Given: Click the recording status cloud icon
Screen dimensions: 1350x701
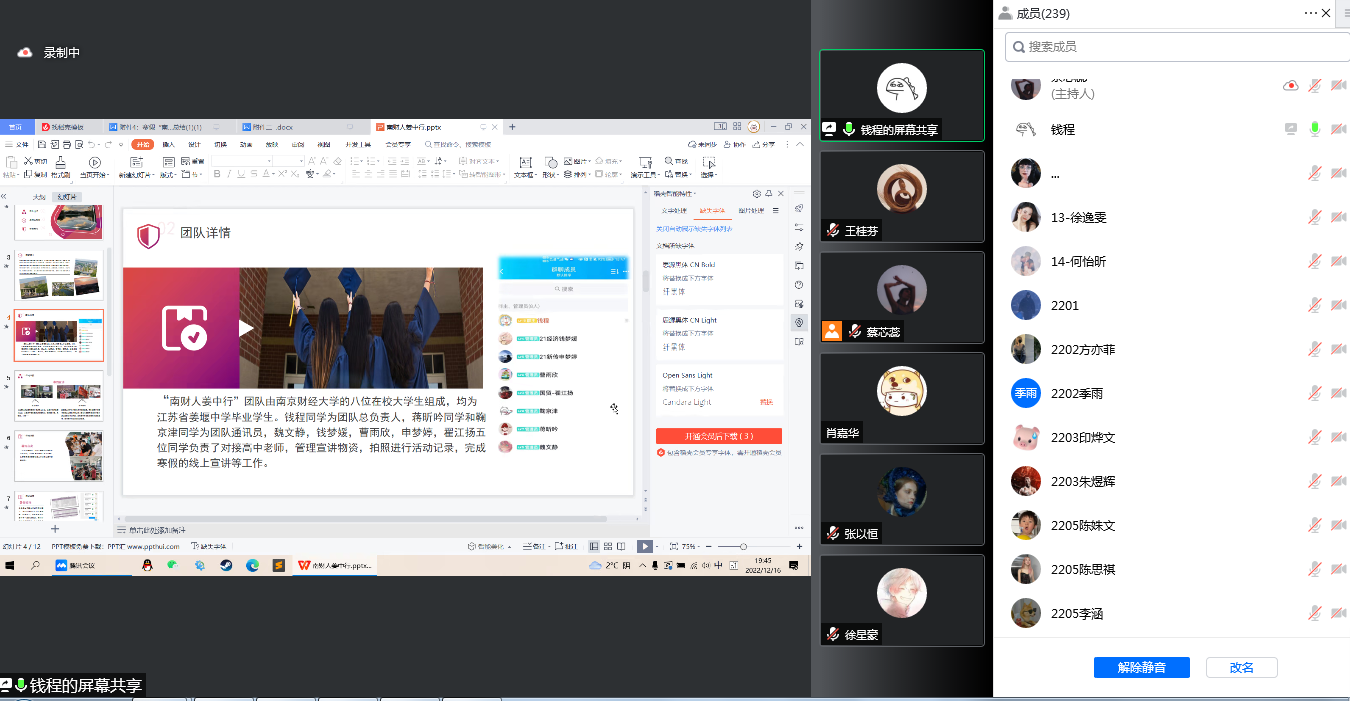Looking at the screenshot, I should pos(25,53).
